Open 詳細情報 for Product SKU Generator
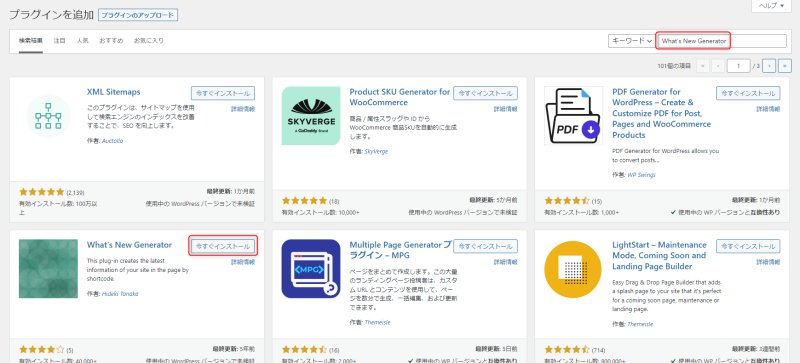 click(x=505, y=109)
